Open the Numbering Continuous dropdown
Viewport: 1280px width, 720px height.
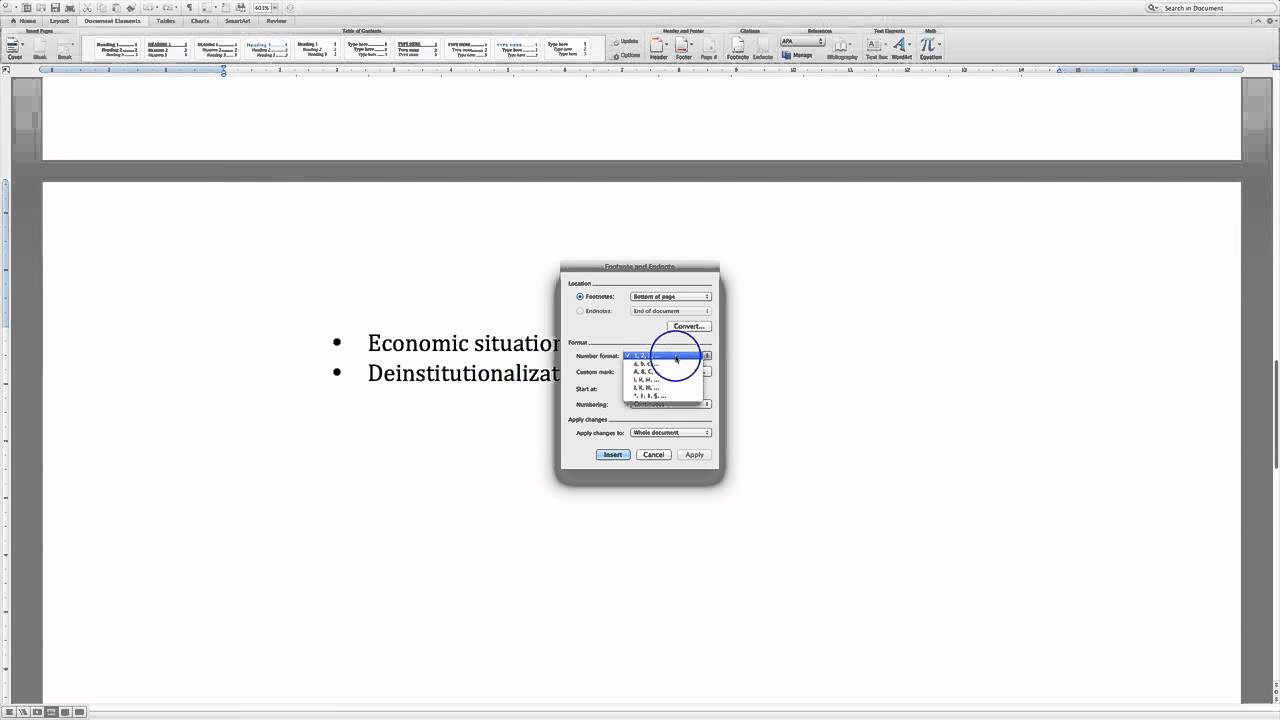click(x=671, y=404)
